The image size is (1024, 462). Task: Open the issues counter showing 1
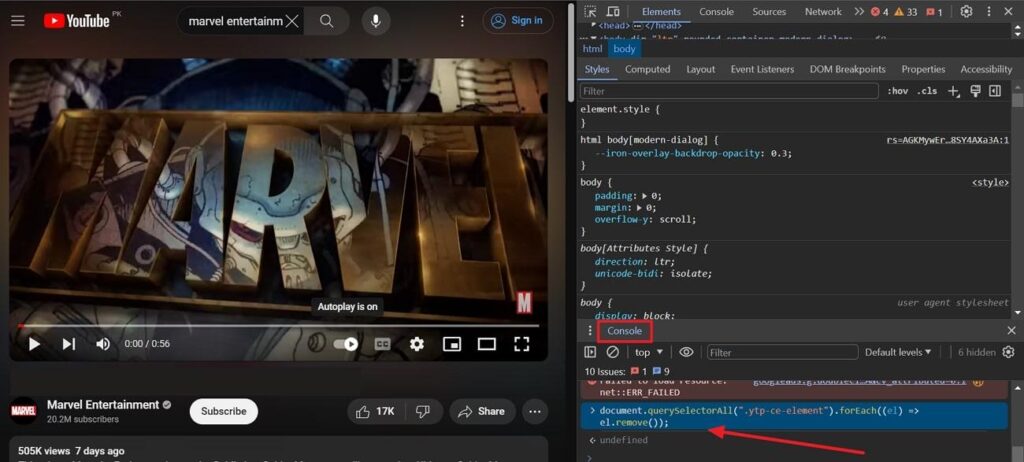(935, 12)
